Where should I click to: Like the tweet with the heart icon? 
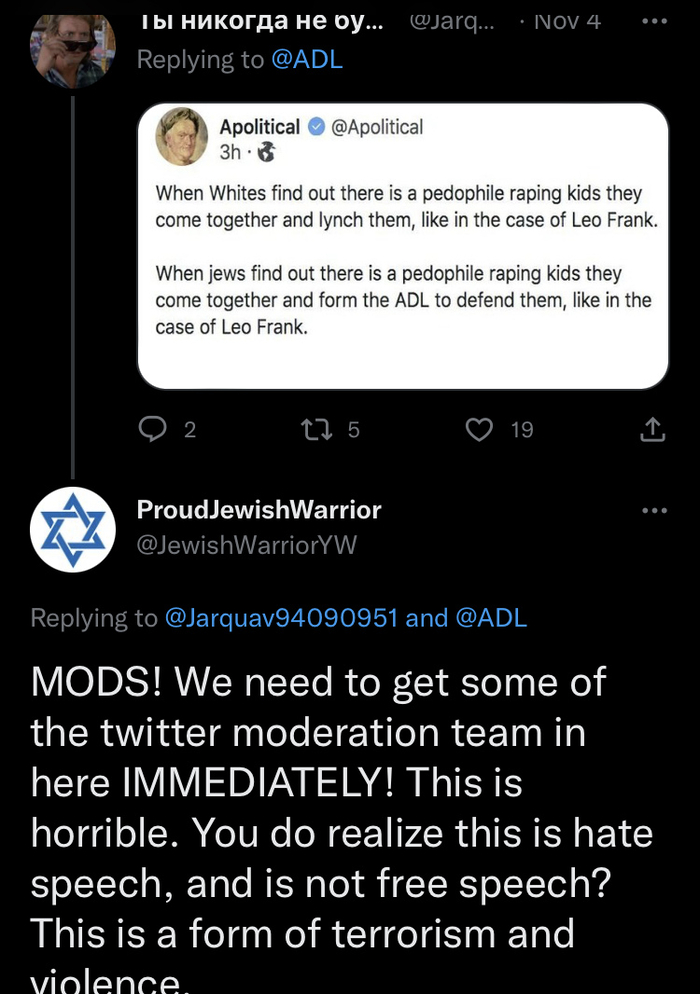coord(480,429)
